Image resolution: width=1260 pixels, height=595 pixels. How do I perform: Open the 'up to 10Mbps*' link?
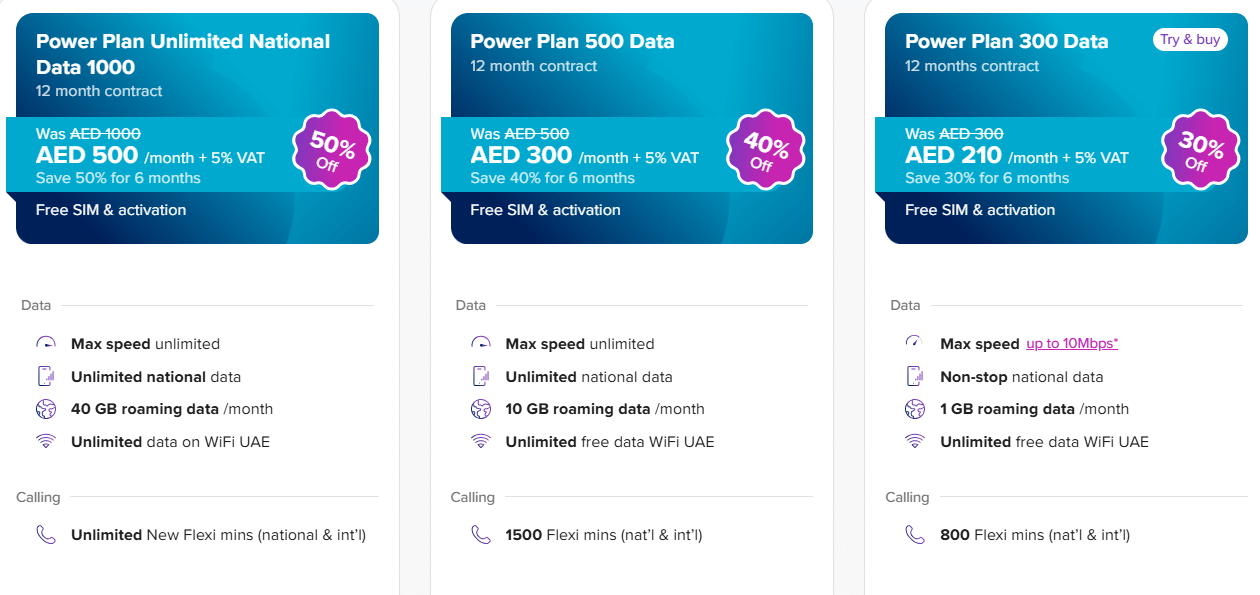pos(1071,344)
